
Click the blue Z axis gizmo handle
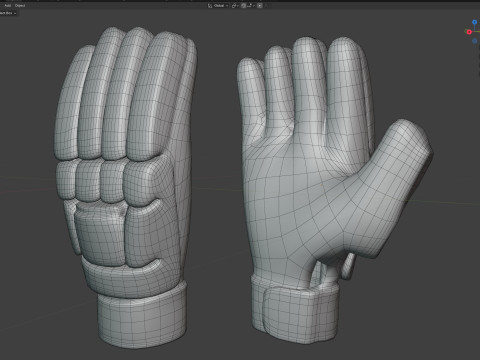pos(475,22)
